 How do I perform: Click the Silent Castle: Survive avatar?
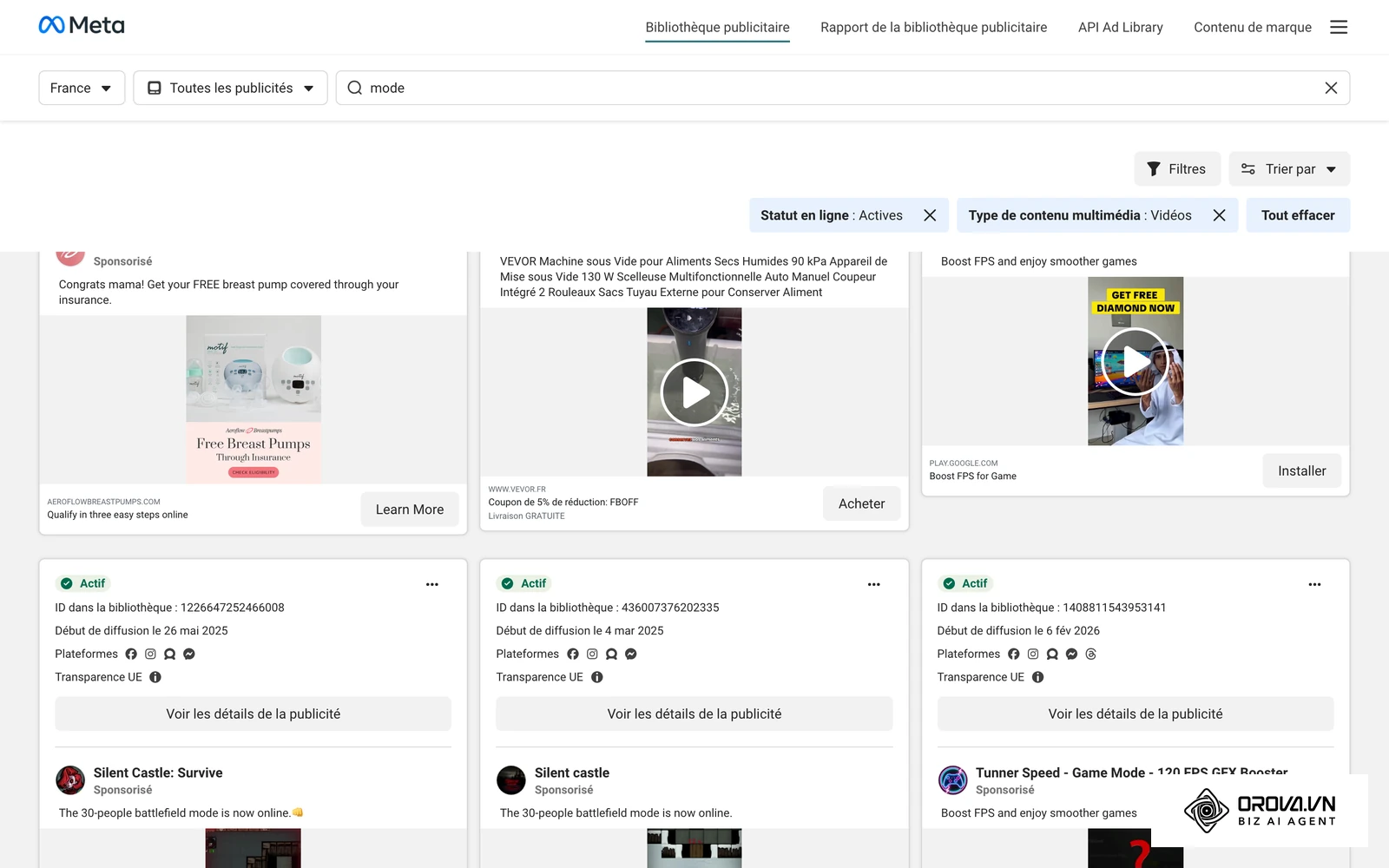70,780
